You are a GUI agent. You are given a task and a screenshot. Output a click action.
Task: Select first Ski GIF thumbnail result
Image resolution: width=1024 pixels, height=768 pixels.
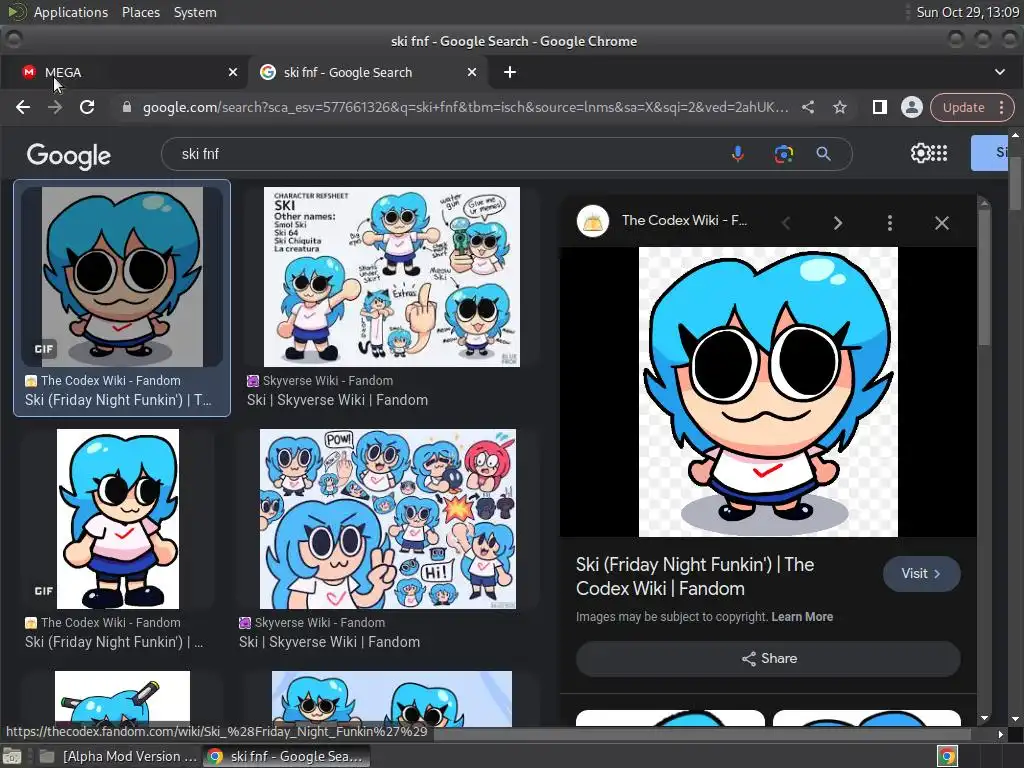[122, 277]
